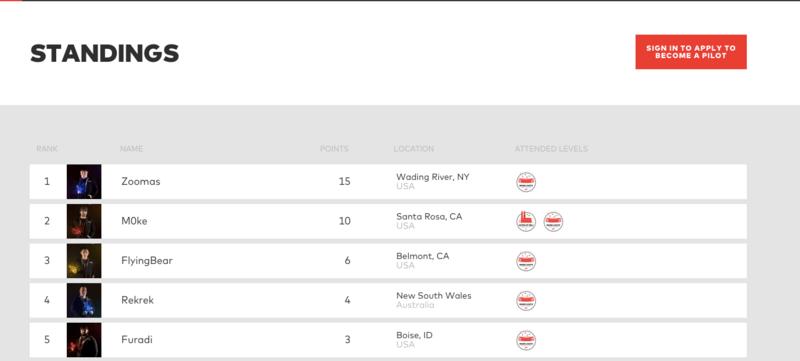Select the pilot name FlyingBear

(147, 261)
